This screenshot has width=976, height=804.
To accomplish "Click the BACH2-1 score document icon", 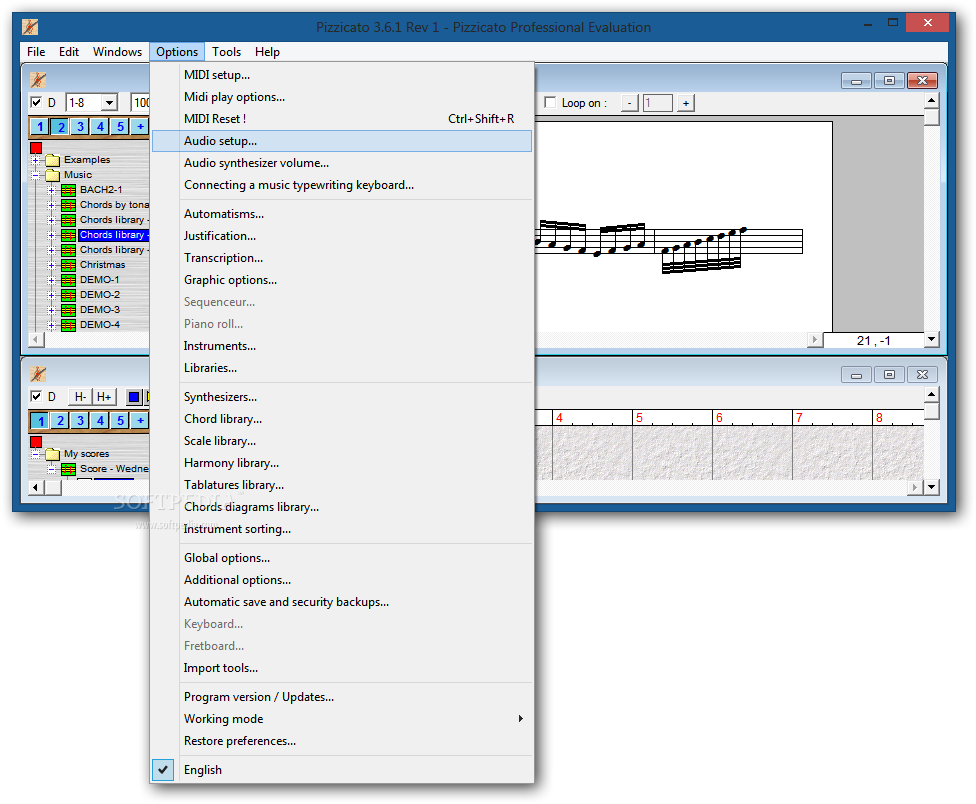I will tap(68, 190).
